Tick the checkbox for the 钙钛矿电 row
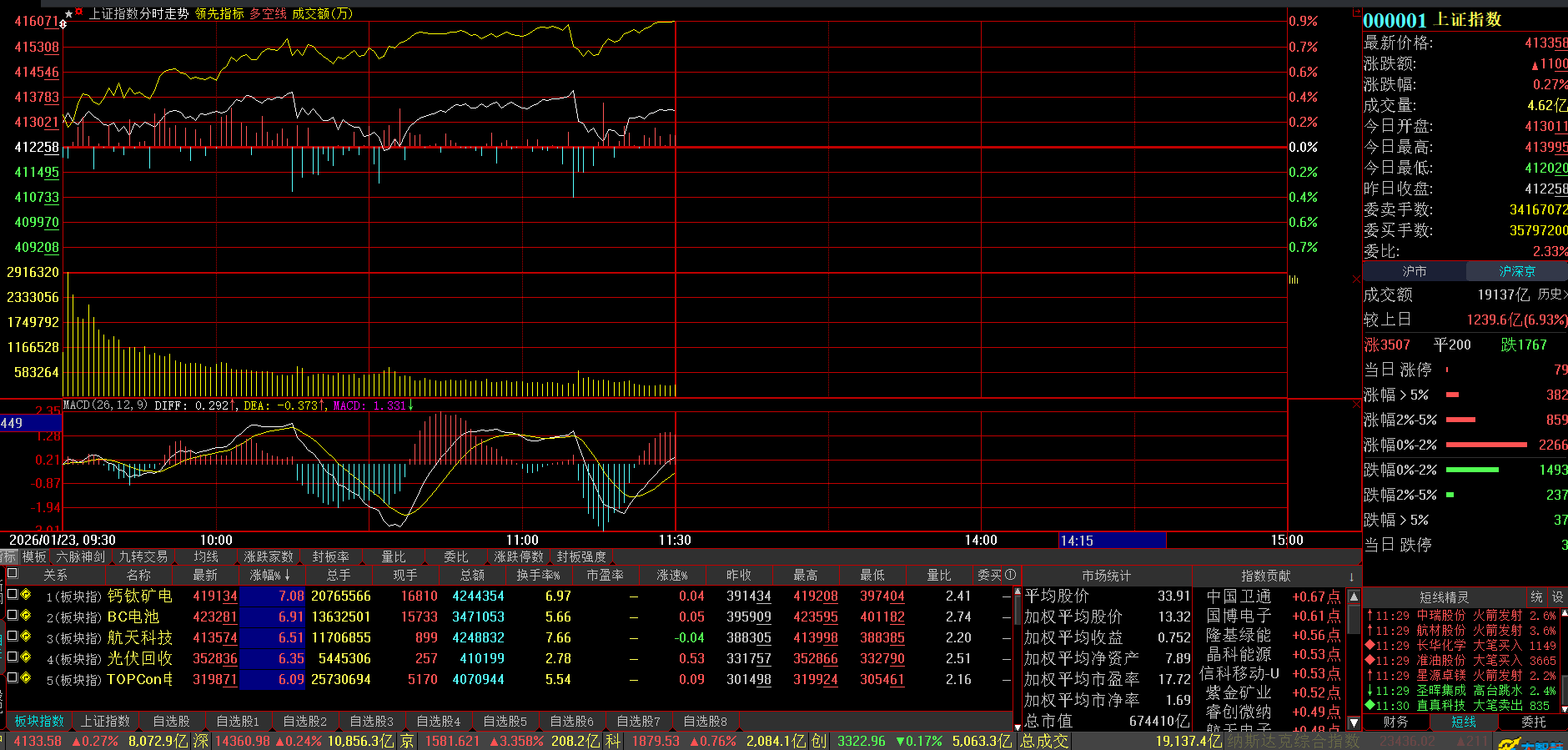The width and height of the screenshot is (1568, 750). click(12, 595)
